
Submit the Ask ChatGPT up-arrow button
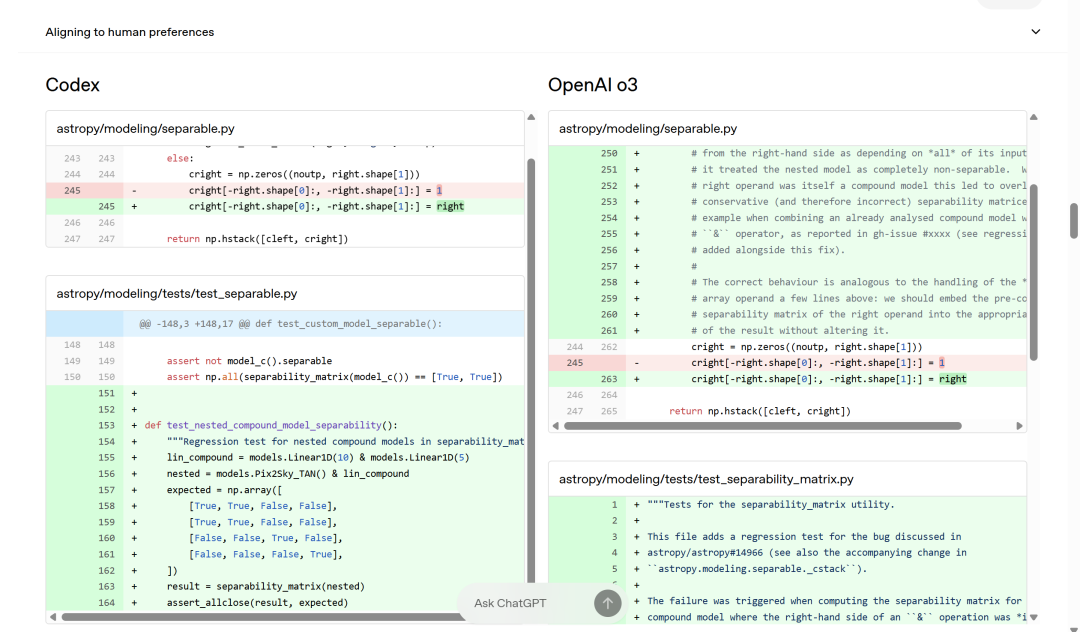click(x=608, y=603)
